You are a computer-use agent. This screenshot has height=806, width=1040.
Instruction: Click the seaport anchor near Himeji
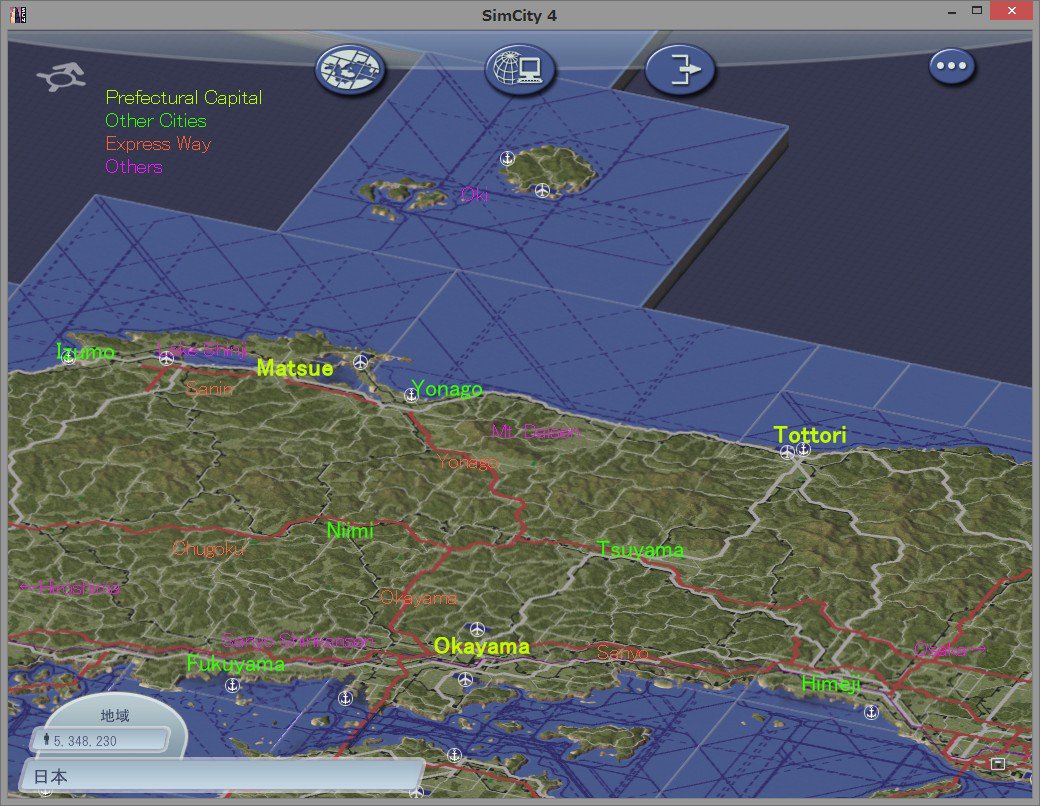(871, 712)
